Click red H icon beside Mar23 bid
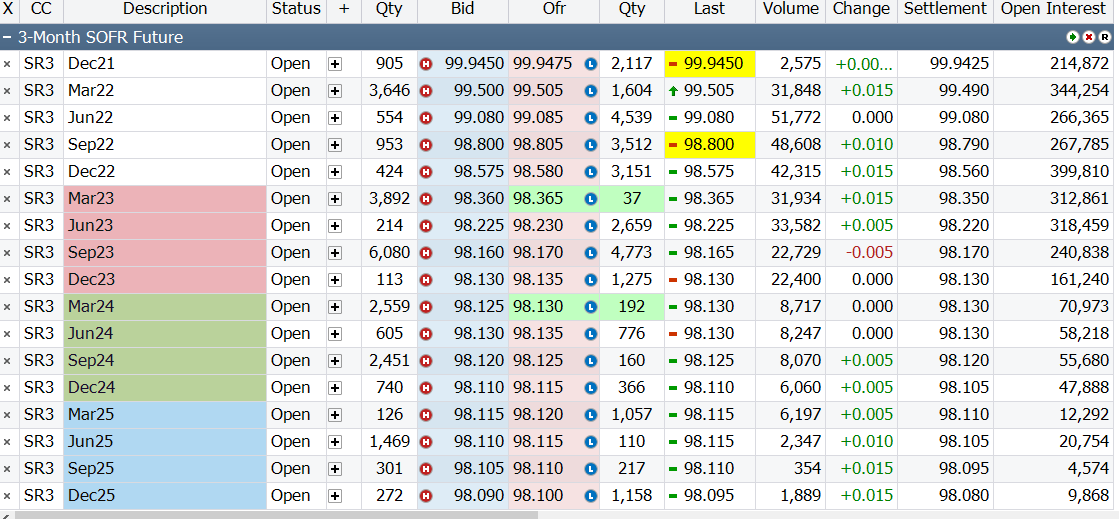1119x519 pixels. pyautogui.click(x=425, y=199)
